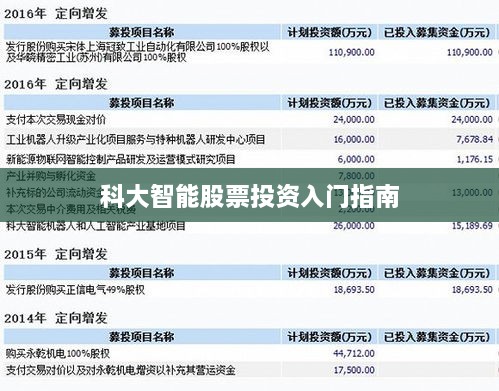Select the 科大智能机器人和人工智能产业基地项目 row name

(x=95, y=226)
